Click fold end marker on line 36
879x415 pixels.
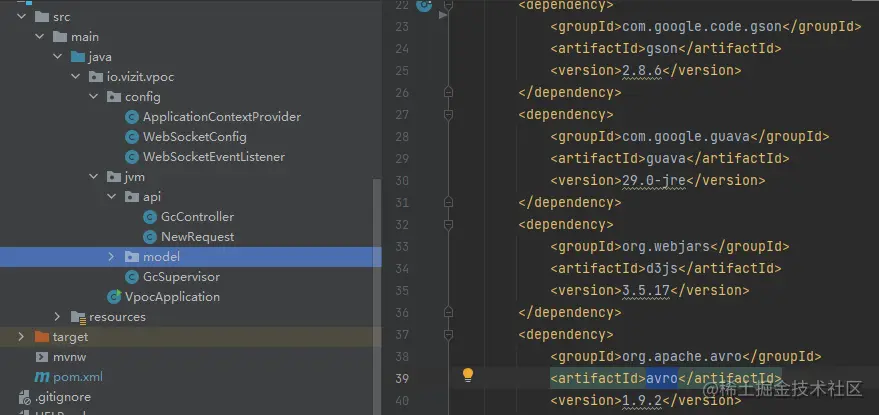pos(447,312)
